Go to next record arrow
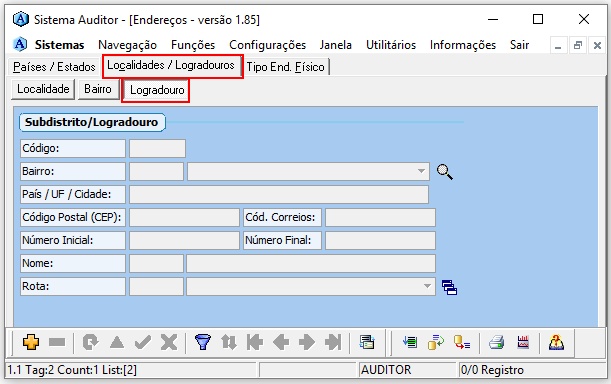 click(x=307, y=342)
